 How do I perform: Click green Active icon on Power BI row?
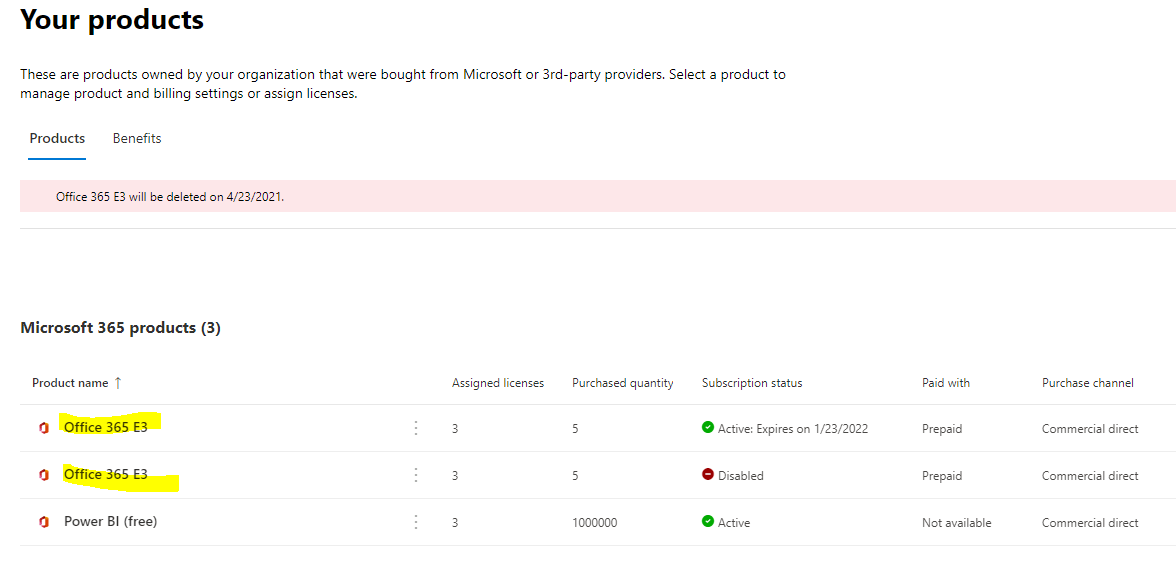[x=708, y=522]
